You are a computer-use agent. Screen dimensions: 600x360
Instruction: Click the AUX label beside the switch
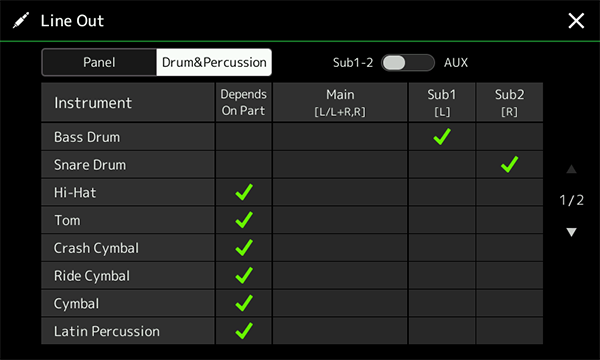tap(456, 63)
